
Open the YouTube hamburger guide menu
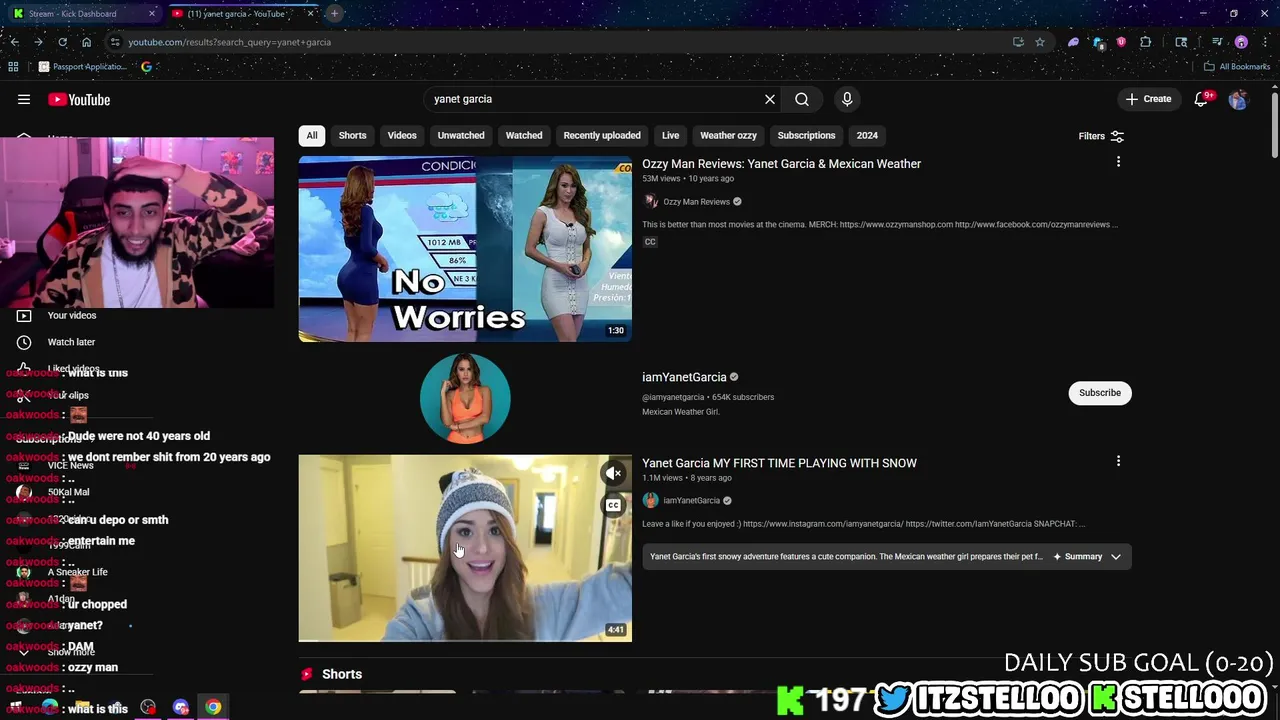(x=24, y=99)
